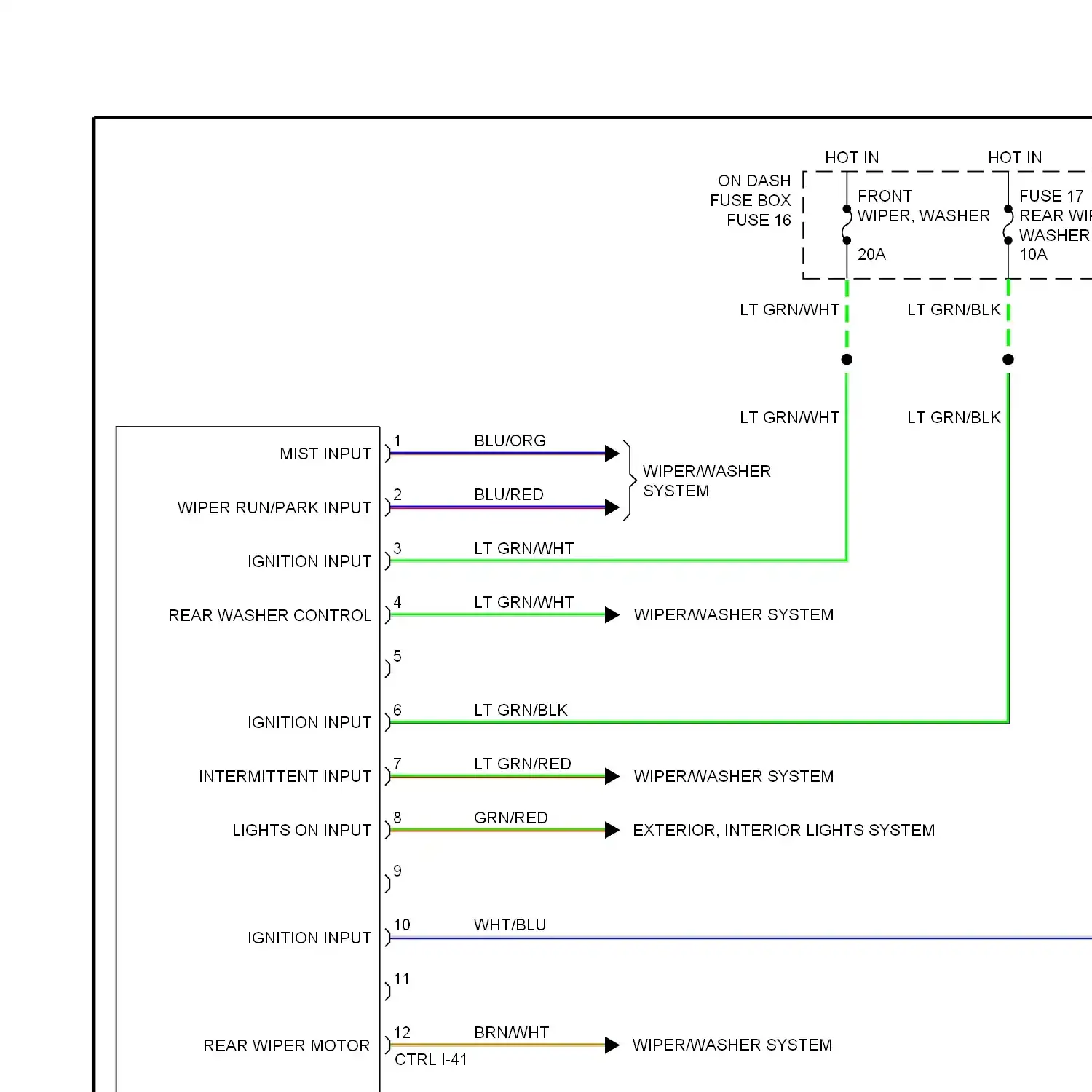Click the EXTERIOR, INTERIOR LIGHTS SYSTEM text
1092x1092 pixels.
[784, 830]
